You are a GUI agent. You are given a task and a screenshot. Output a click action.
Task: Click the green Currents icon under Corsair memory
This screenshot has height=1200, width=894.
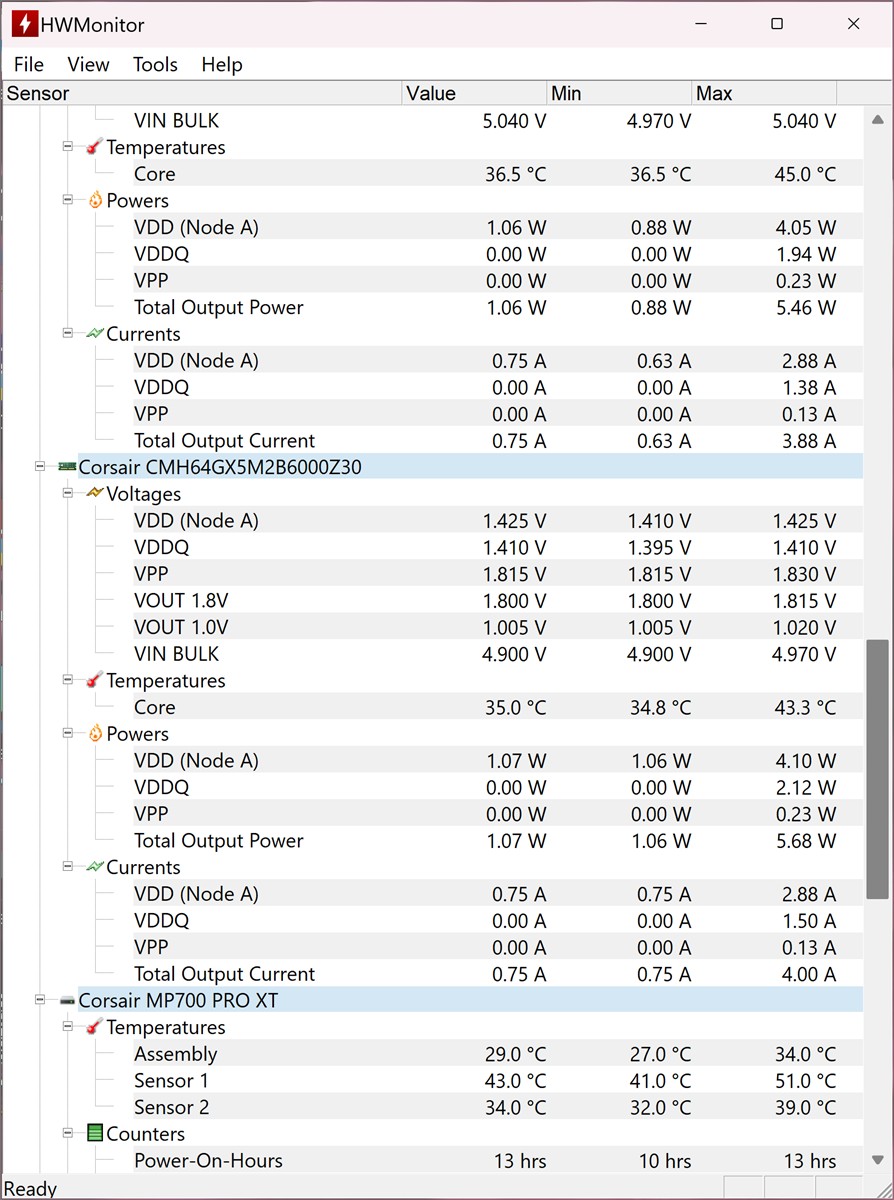click(95, 867)
